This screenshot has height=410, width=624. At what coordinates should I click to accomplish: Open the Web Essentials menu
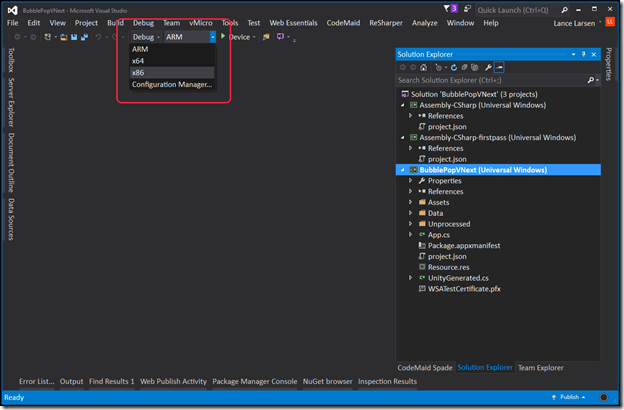click(293, 23)
